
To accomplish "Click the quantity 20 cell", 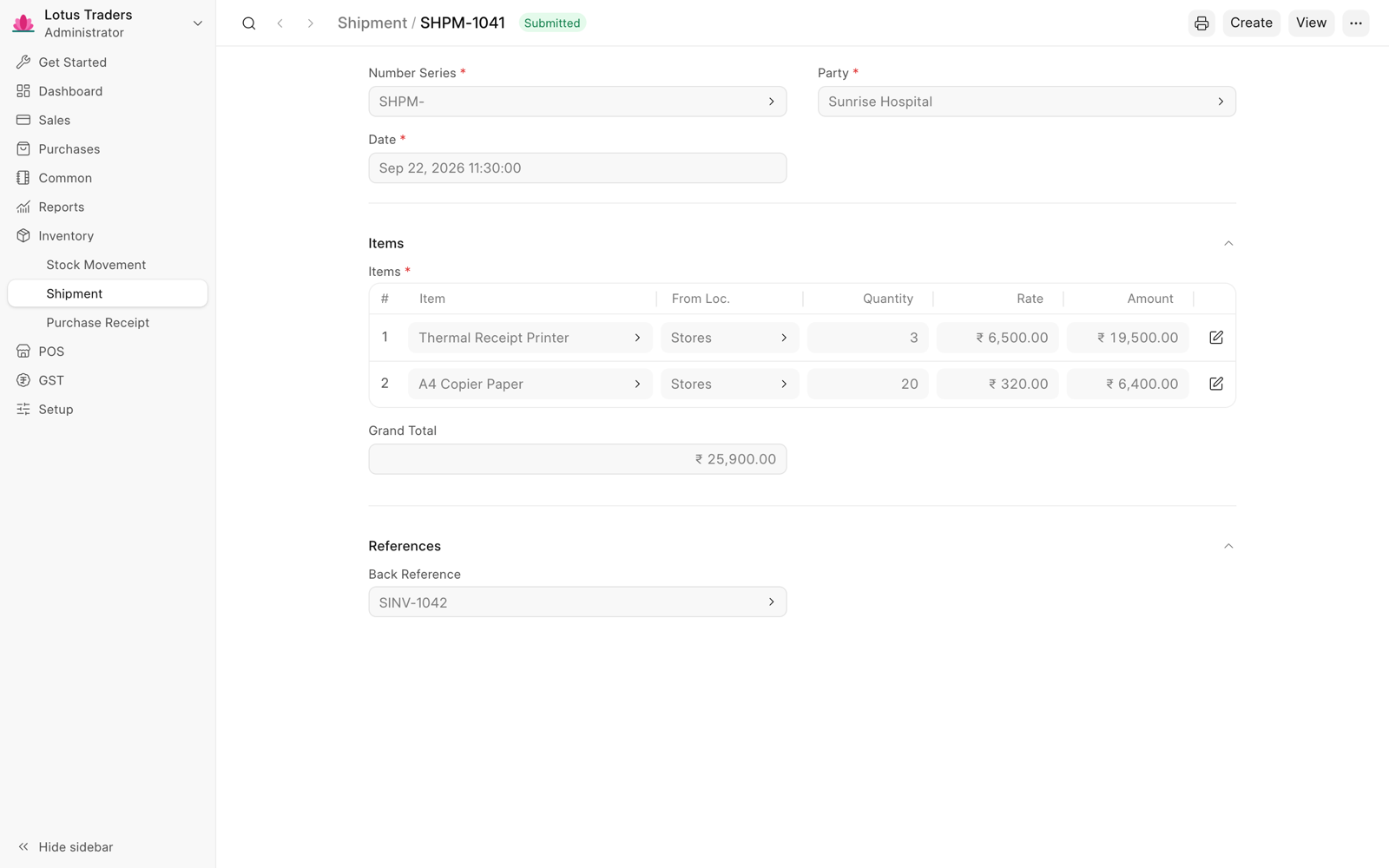I will pyautogui.click(x=868, y=384).
